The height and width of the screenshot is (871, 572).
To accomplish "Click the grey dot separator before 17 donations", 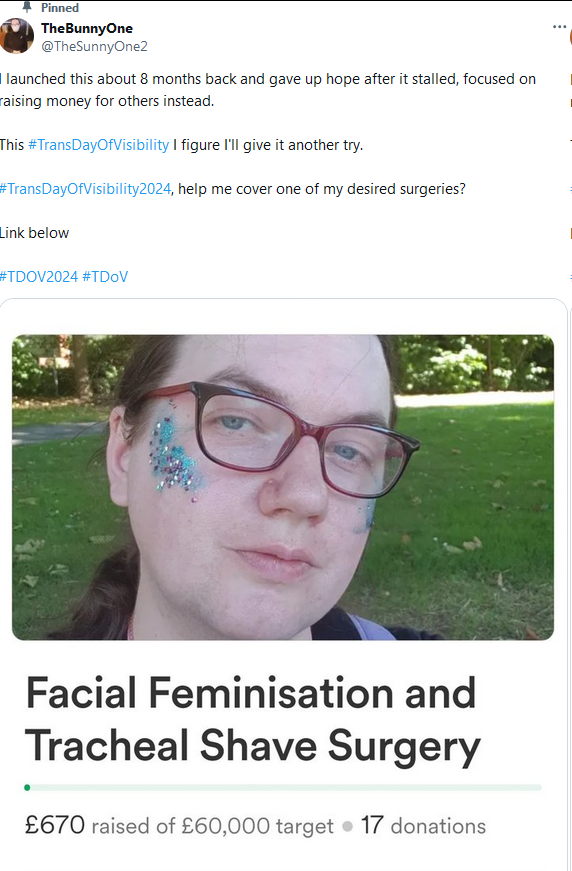I will (348, 827).
